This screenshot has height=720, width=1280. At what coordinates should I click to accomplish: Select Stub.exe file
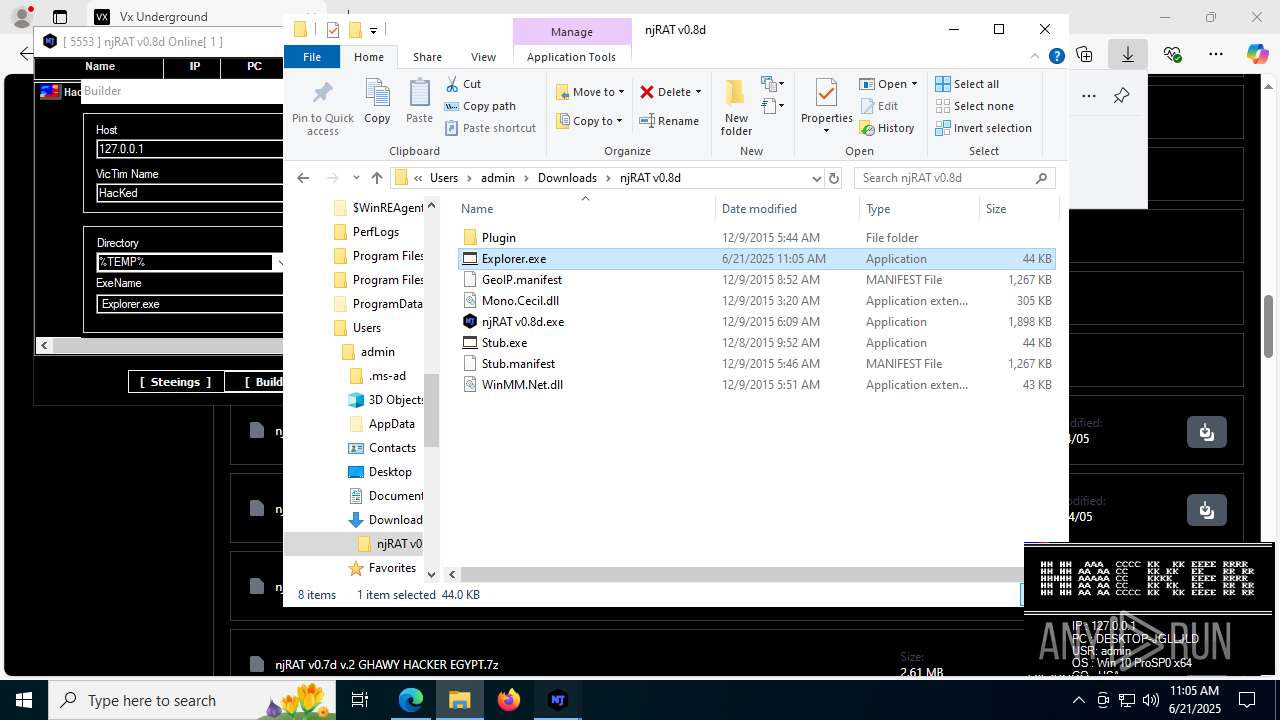click(756, 343)
